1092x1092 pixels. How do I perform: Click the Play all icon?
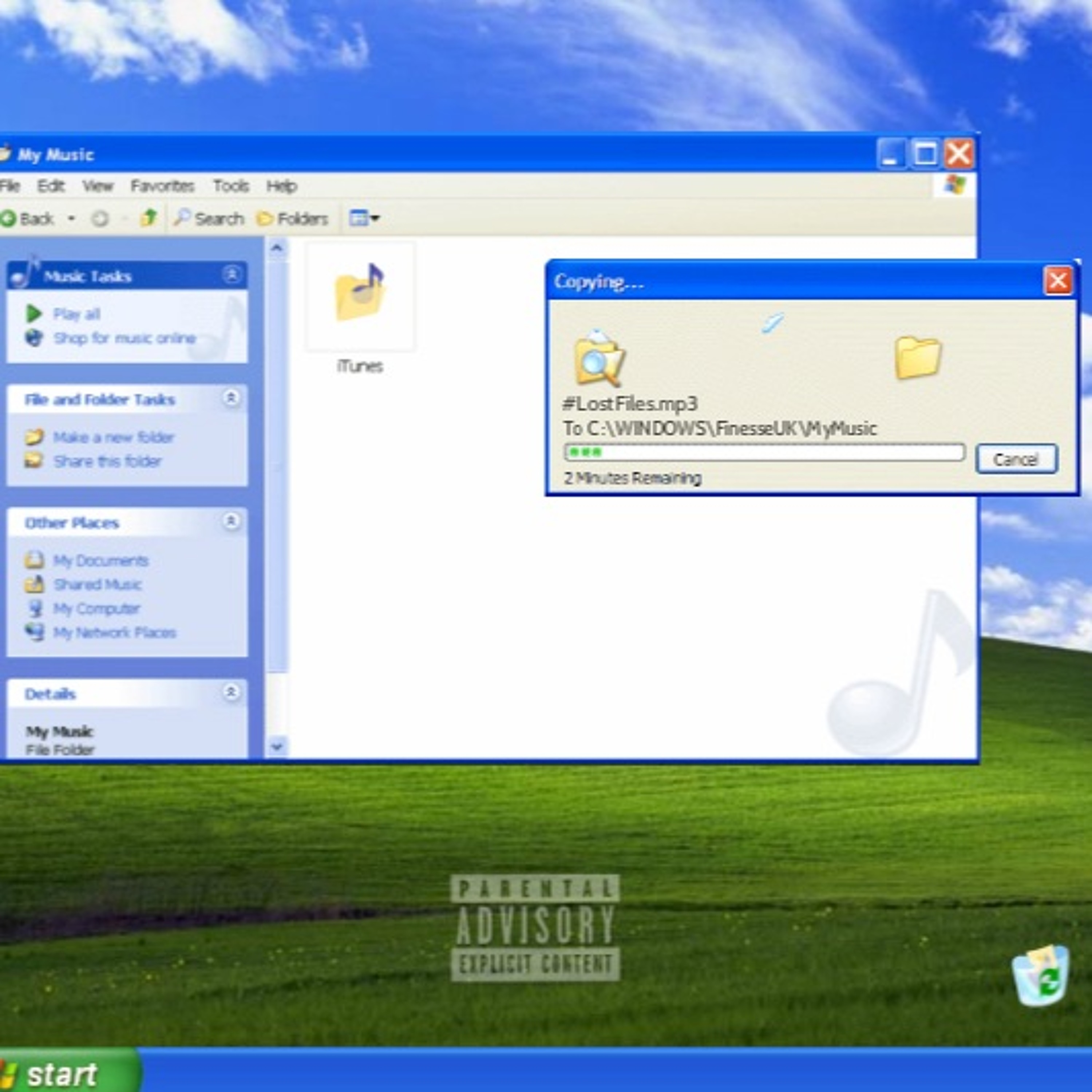34,313
